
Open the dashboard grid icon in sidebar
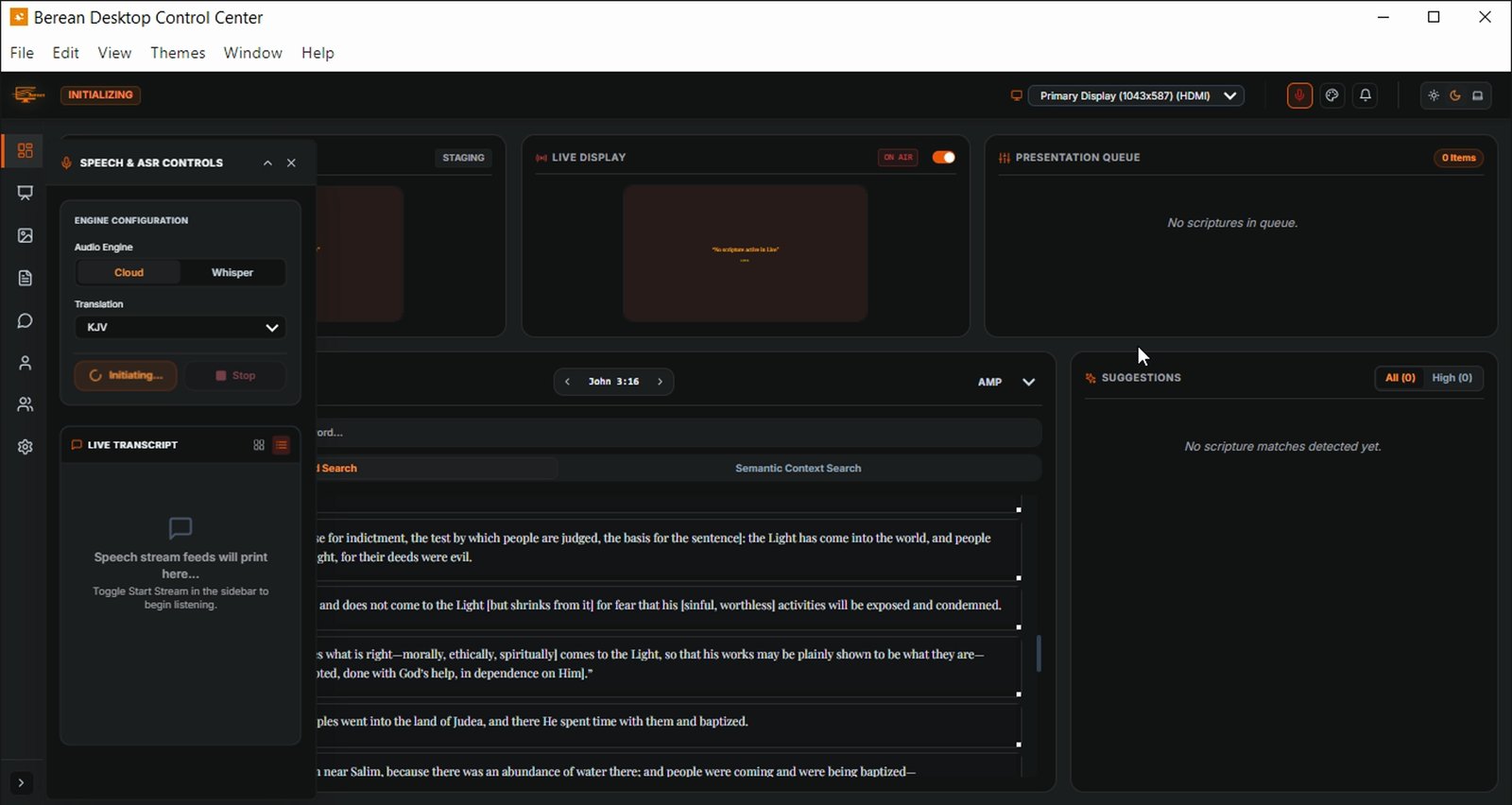click(26, 150)
